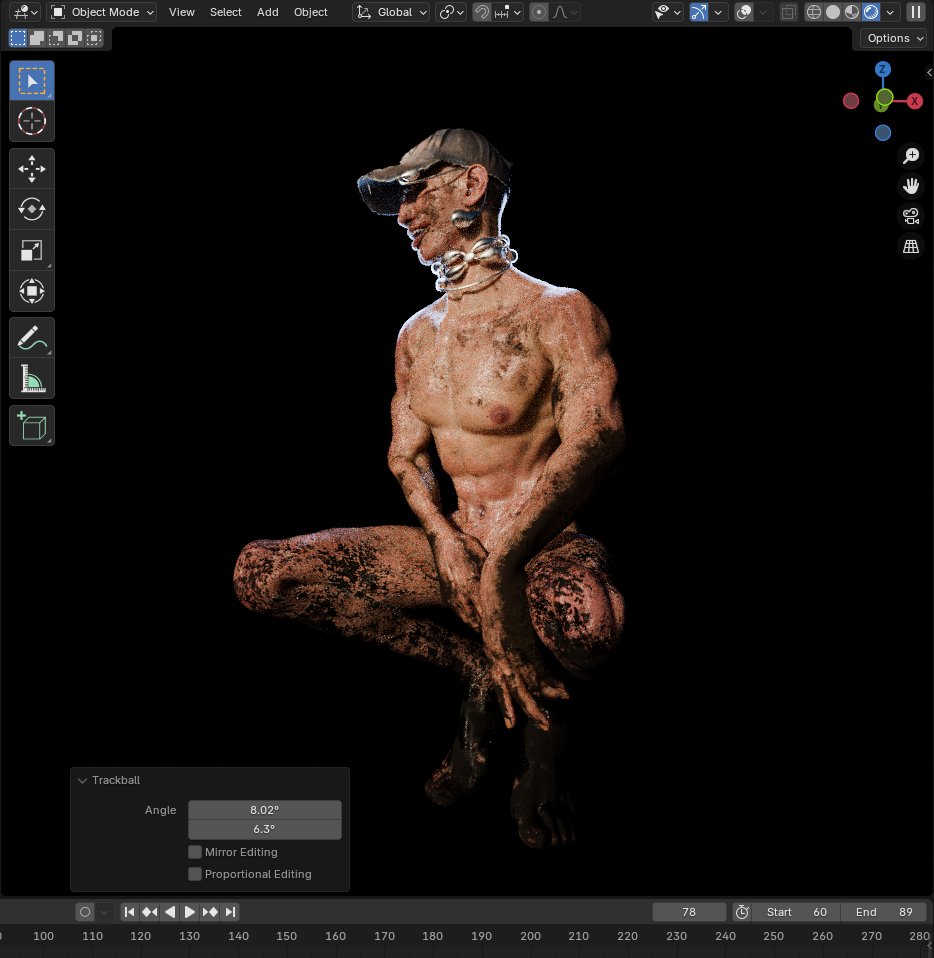Jump to next keyframe
The image size is (934, 958).
click(210, 912)
